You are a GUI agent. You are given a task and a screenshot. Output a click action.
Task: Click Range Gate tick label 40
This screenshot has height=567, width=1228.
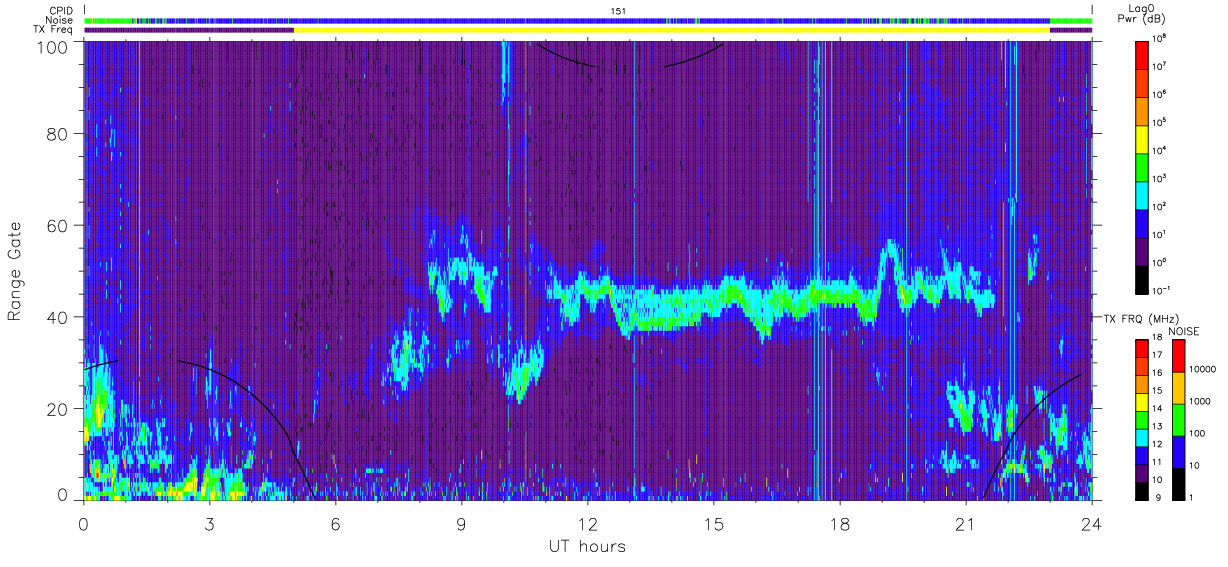59,317
